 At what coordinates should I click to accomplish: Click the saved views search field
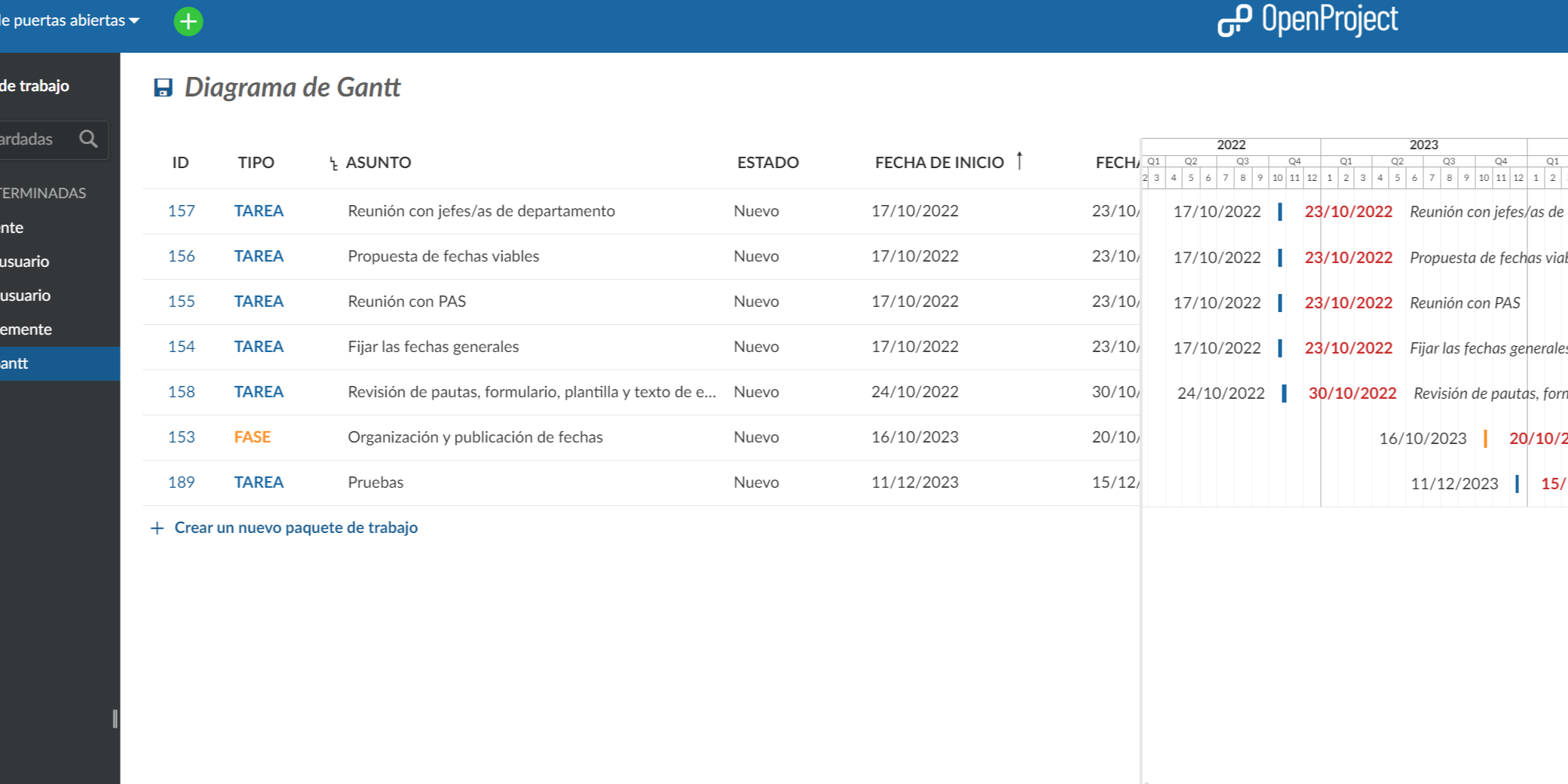pos(34,139)
